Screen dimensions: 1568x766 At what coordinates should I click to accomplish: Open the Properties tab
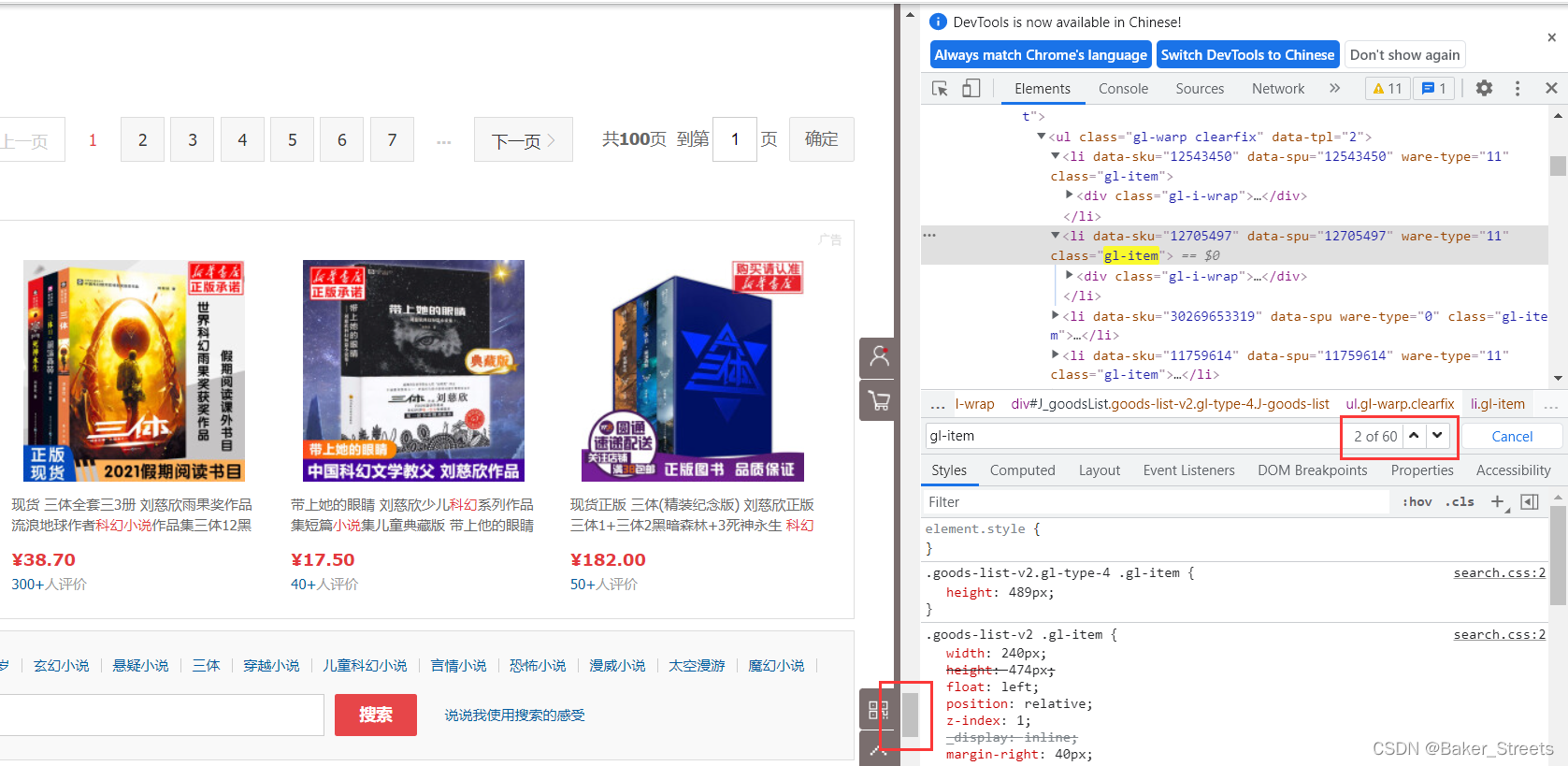(x=1421, y=470)
